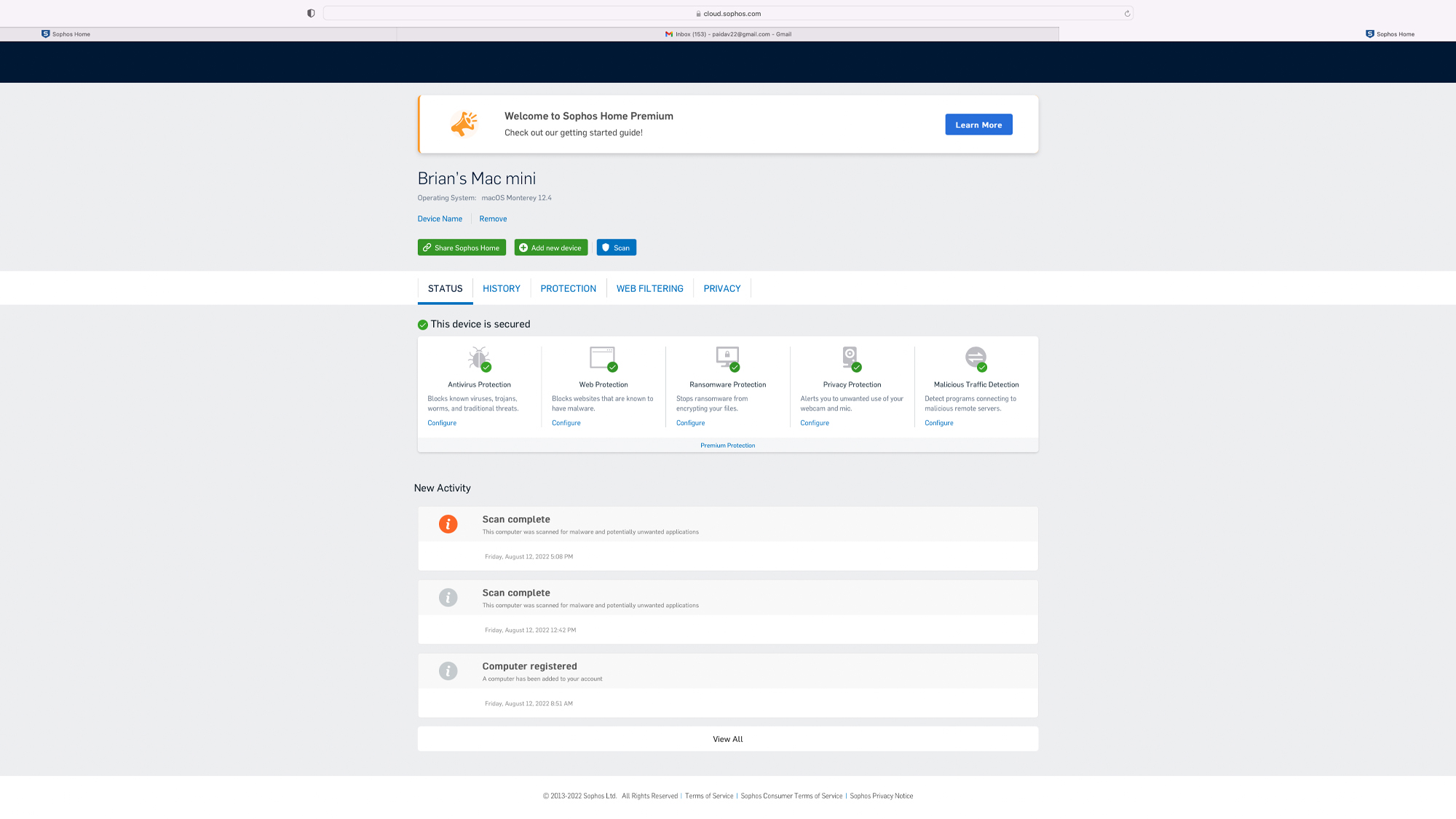Viewport: 1456px width, 819px height.
Task: Click the megaphone icon in the welcome banner
Action: pos(464,124)
